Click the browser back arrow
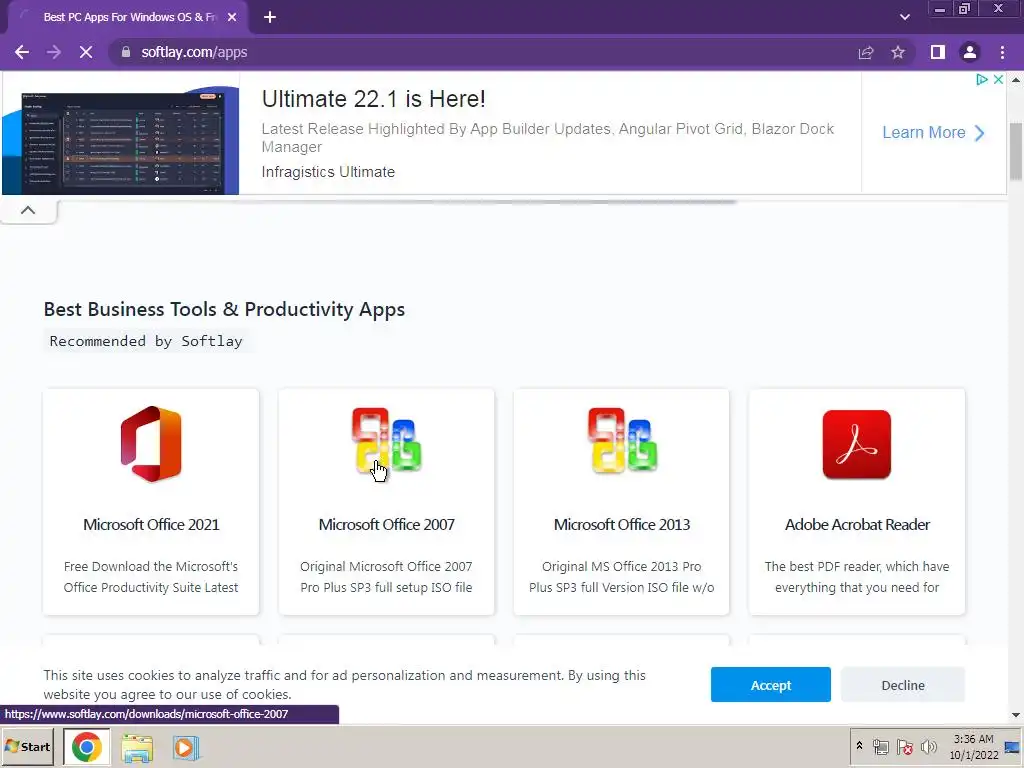 click(x=22, y=52)
